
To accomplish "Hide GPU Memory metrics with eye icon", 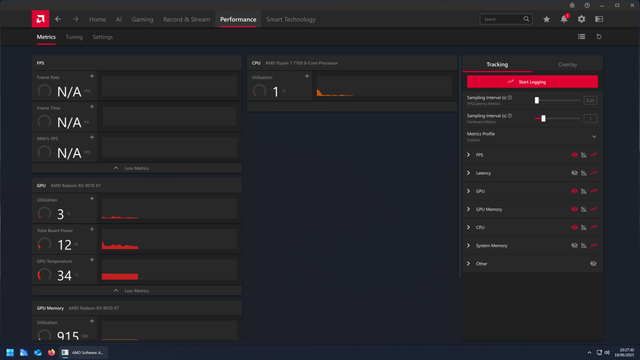I will click(x=574, y=209).
